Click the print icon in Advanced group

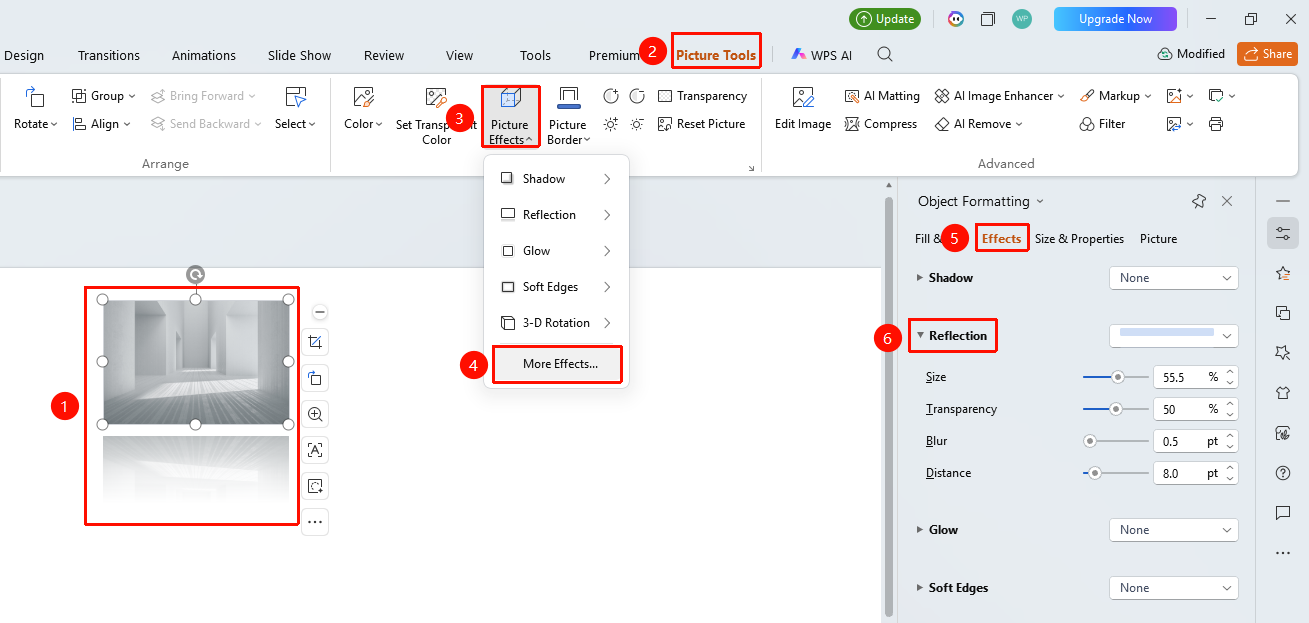1216,124
